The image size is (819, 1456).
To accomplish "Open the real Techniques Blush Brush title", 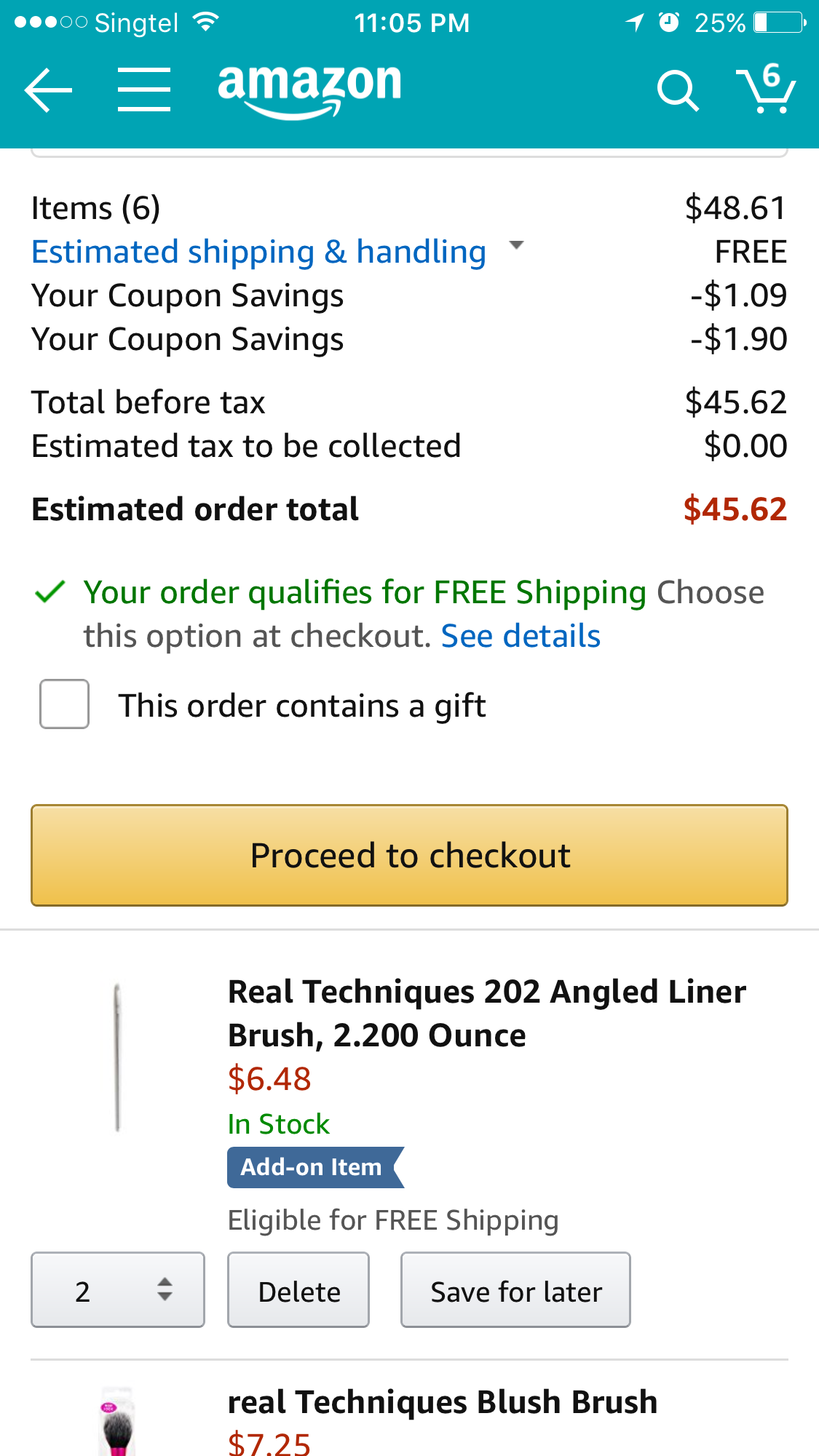I will 443,1402.
